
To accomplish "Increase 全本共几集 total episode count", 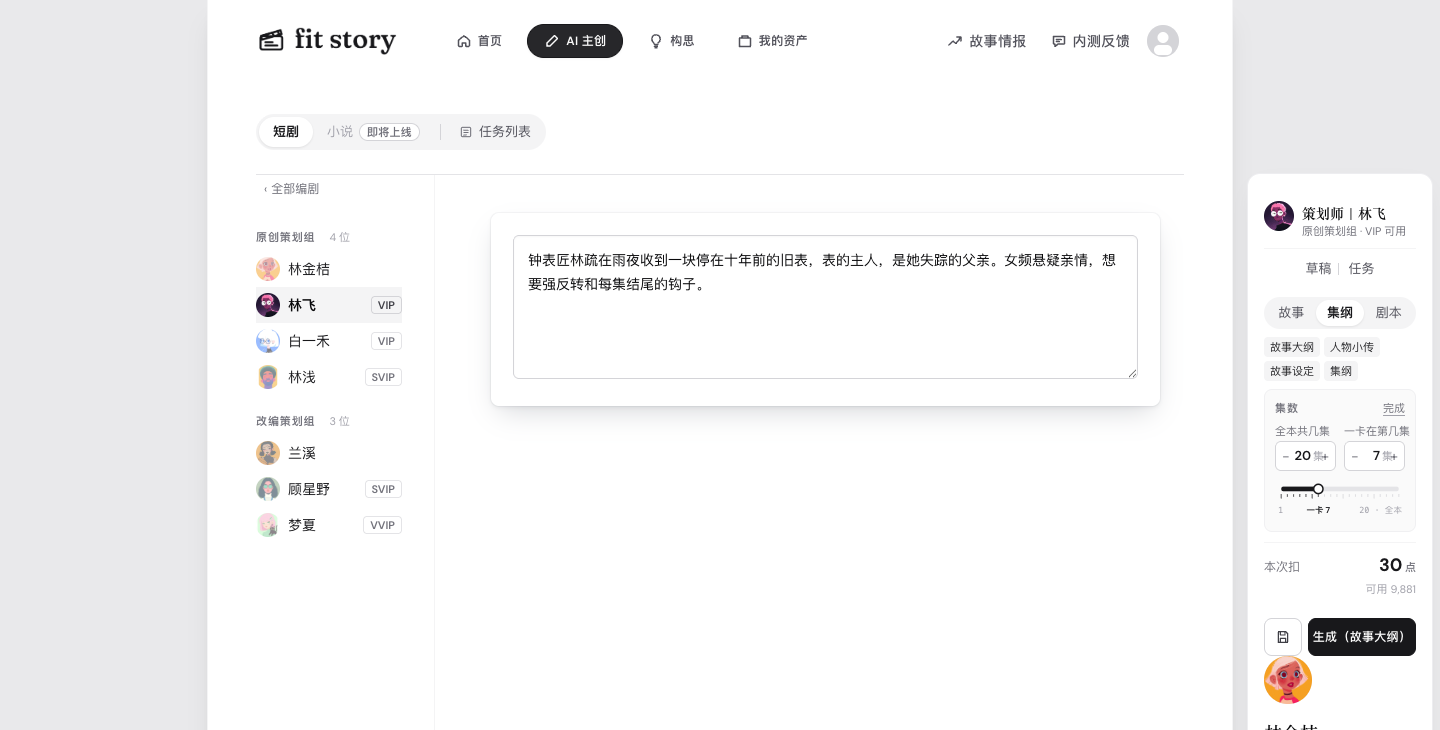I will click(1325, 457).
